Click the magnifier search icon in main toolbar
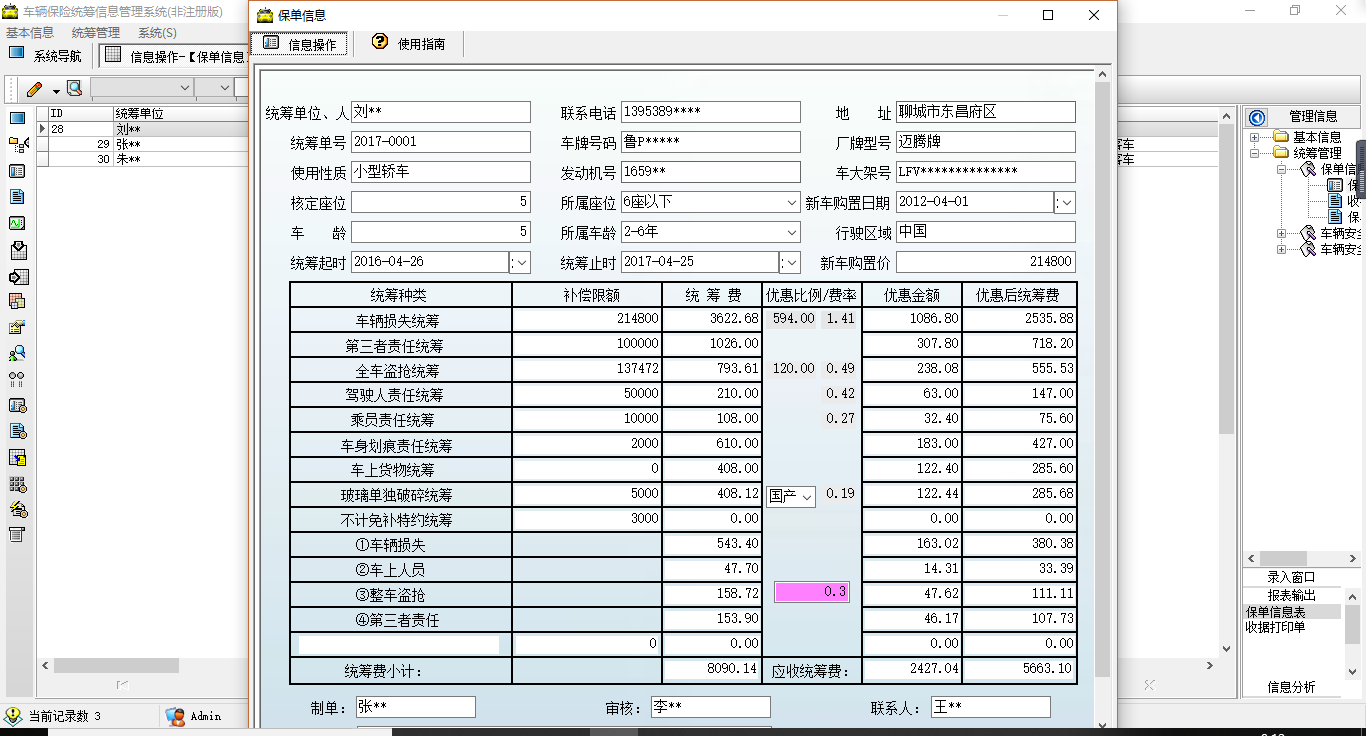 [74, 88]
